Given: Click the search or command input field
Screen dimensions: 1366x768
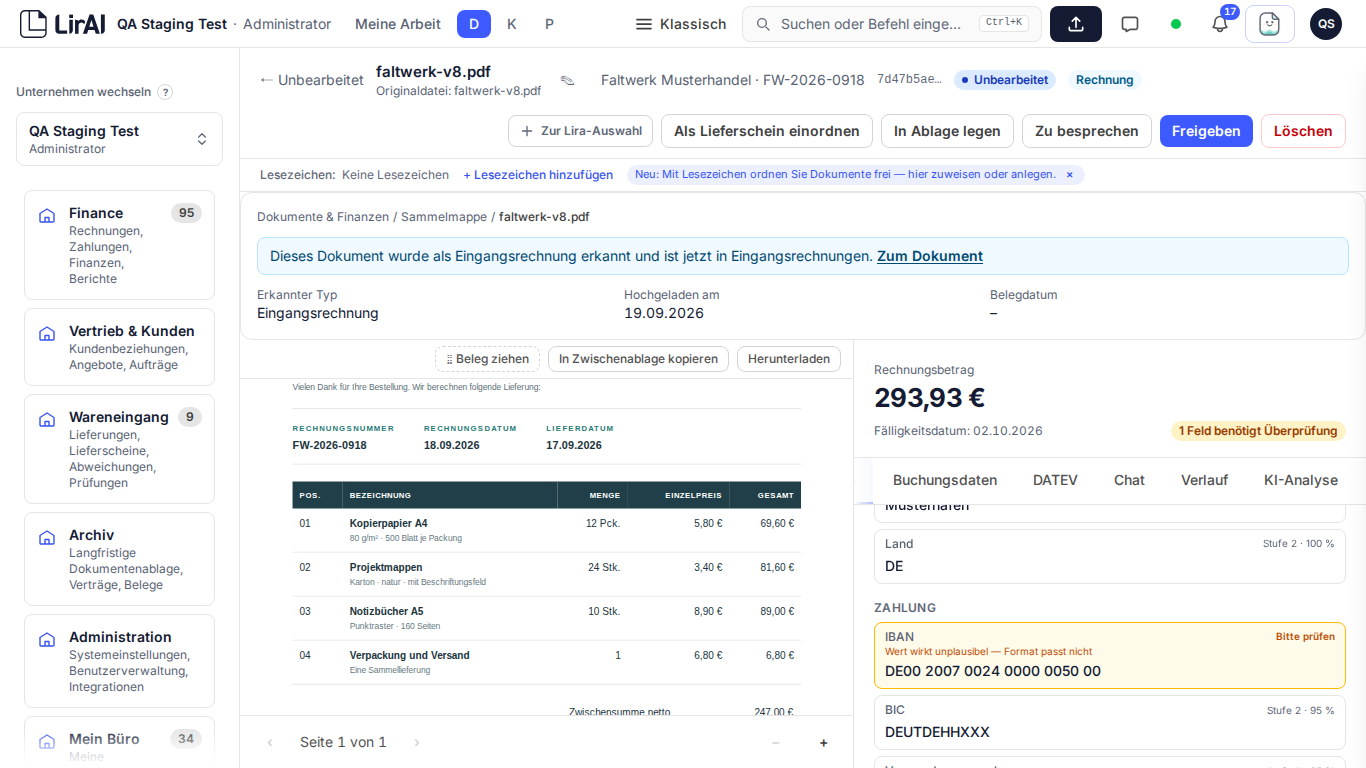Looking at the screenshot, I should tap(891, 24).
